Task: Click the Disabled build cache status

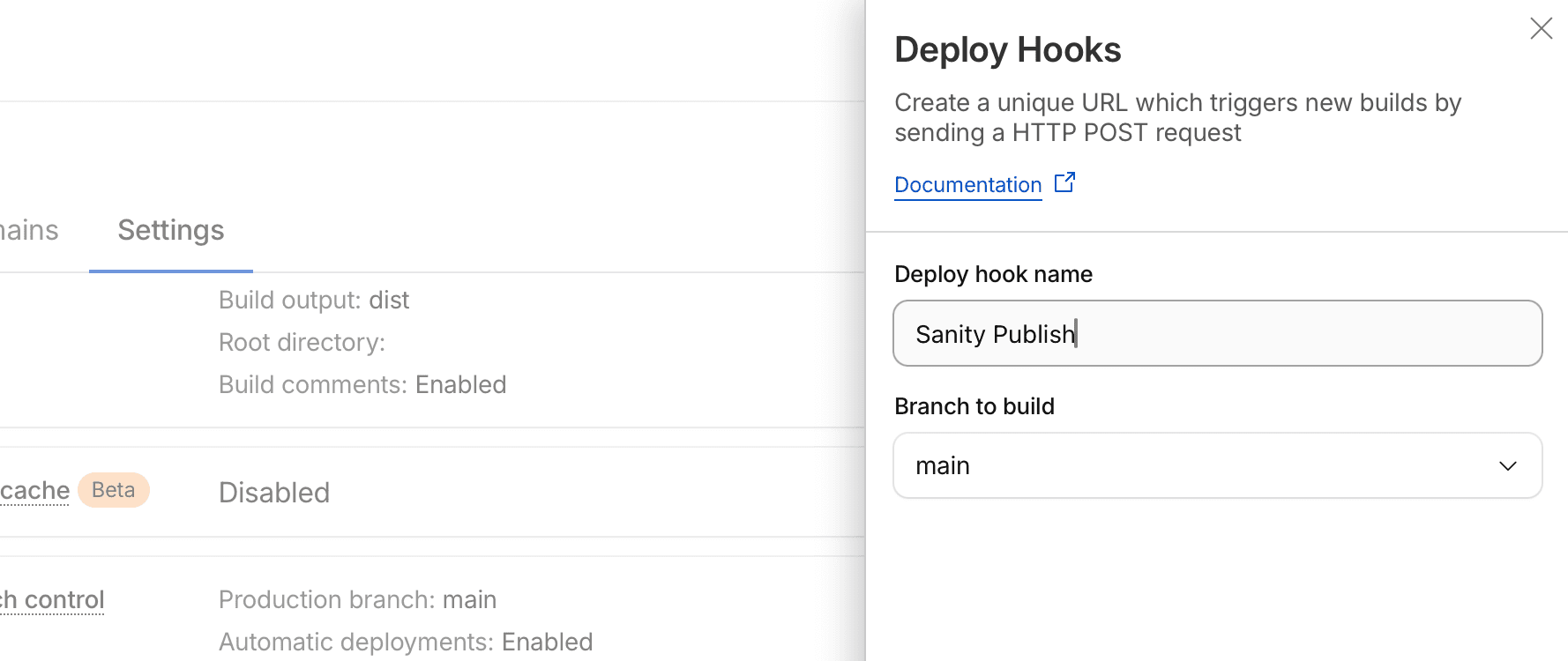Action: [274, 493]
